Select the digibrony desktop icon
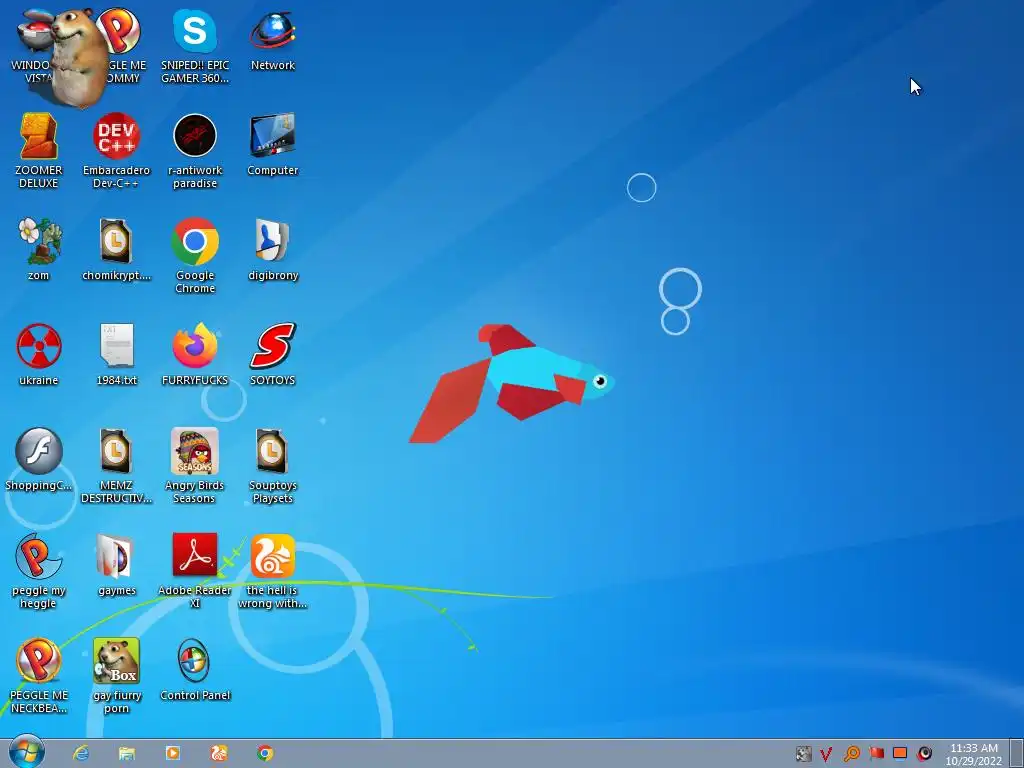1024x768 pixels. click(x=272, y=249)
